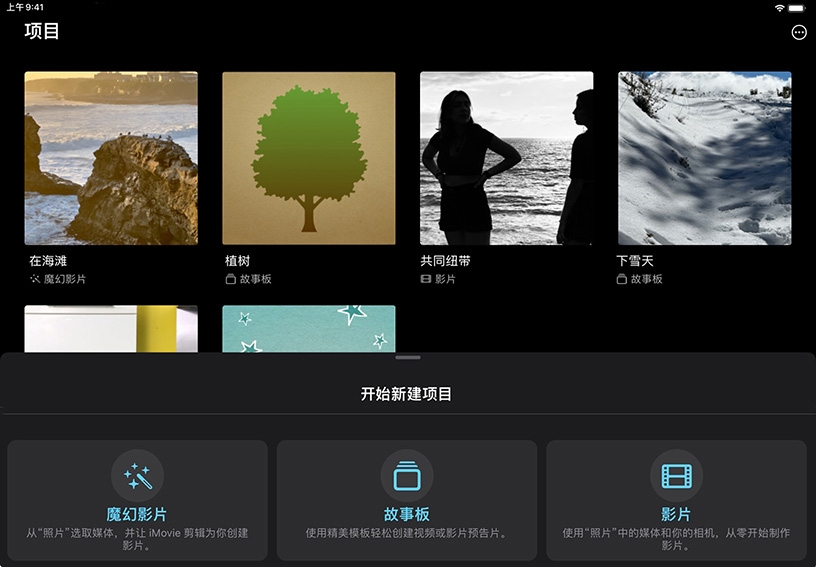Click the storyboard icon under 下雪天
This screenshot has width=816, height=567.
point(622,279)
